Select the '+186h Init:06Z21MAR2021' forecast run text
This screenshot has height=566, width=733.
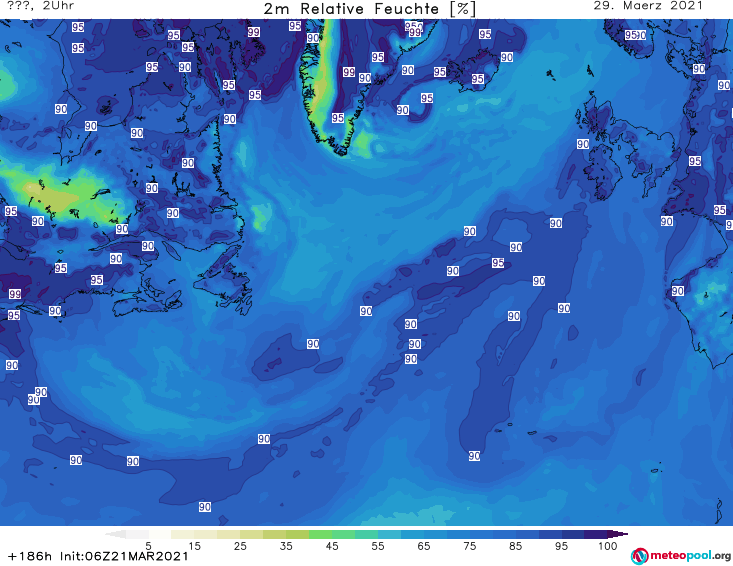pos(98,556)
